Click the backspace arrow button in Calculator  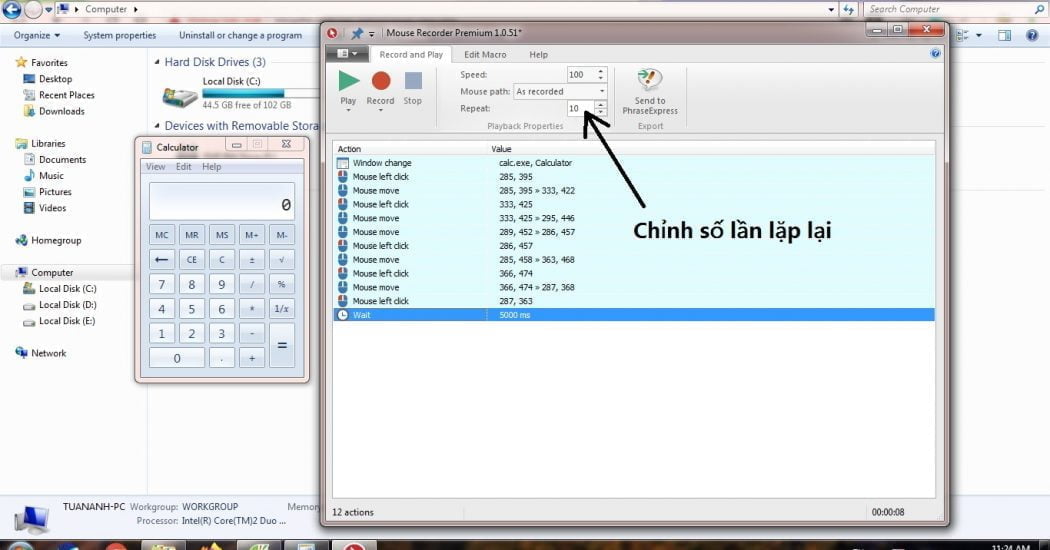(x=161, y=260)
